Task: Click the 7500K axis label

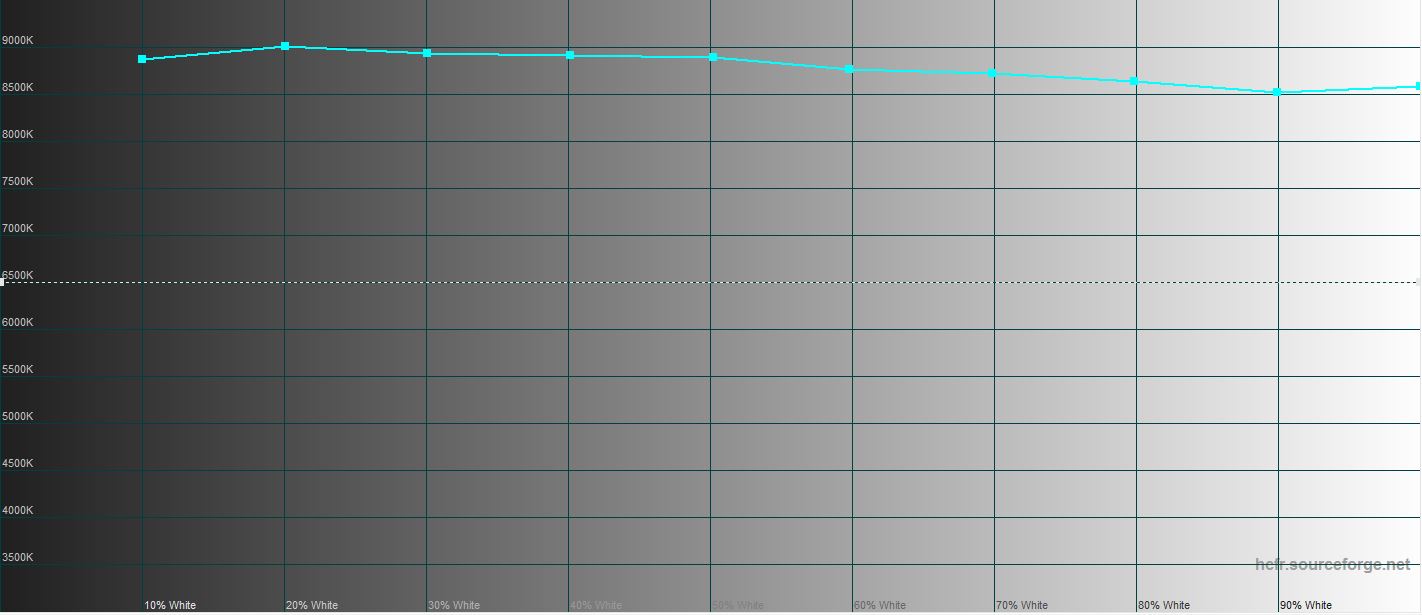Action: [x=18, y=182]
